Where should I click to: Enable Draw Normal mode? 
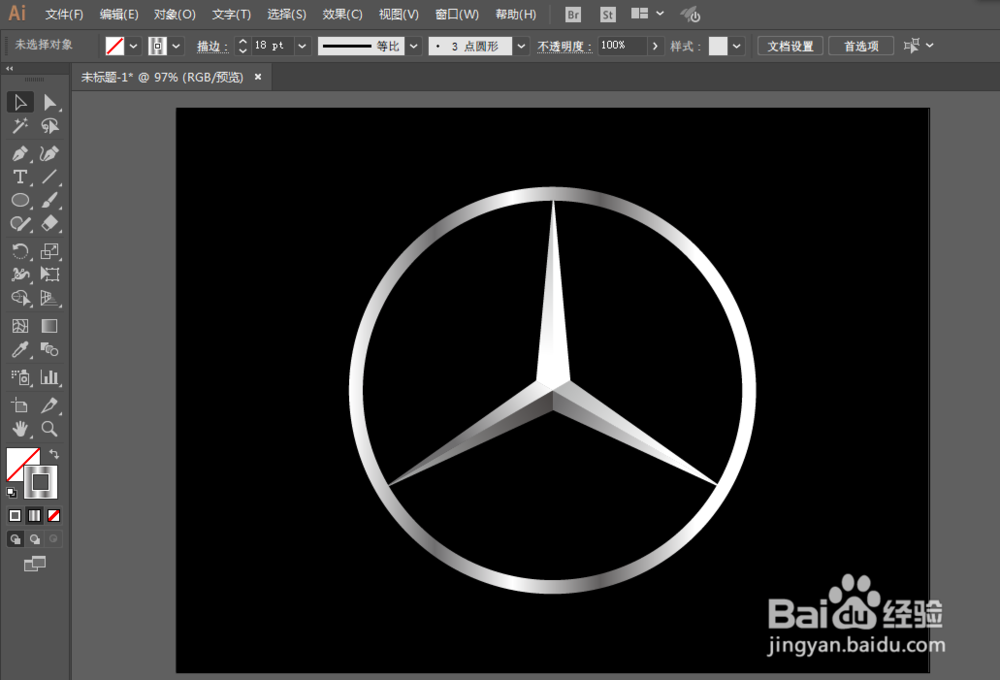15,539
